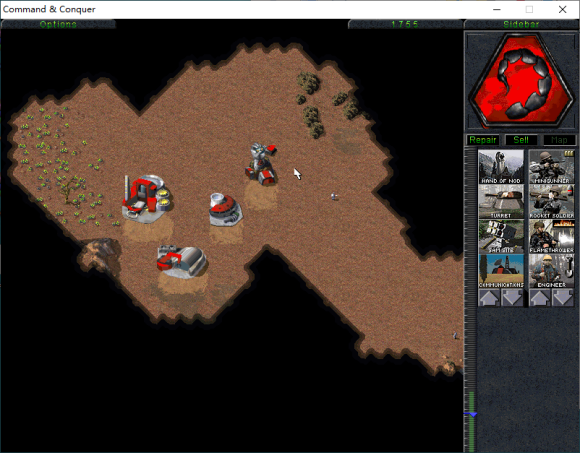Collapse the Sidebar tab
Screen dimensions: 580x453
(521, 24)
